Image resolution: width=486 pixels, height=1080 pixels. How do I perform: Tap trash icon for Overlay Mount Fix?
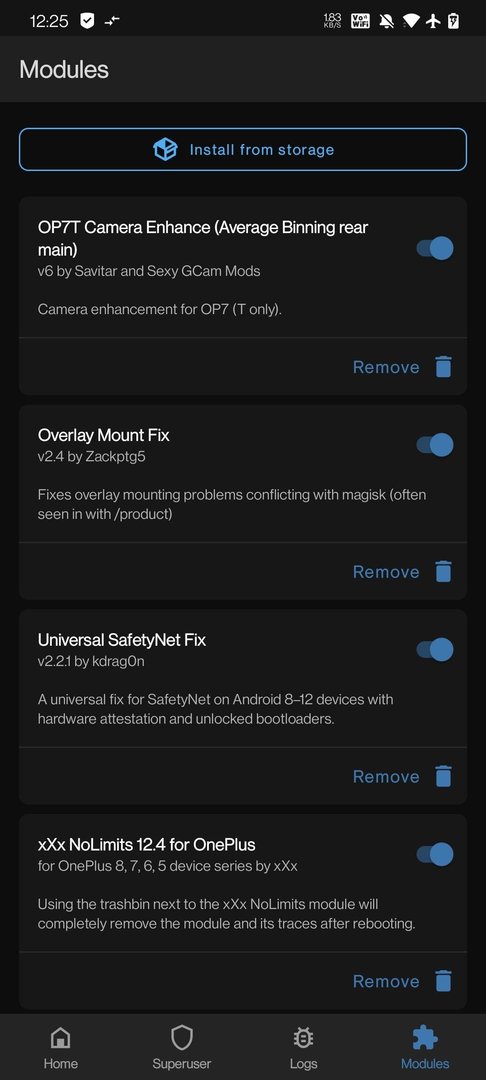[x=444, y=572]
